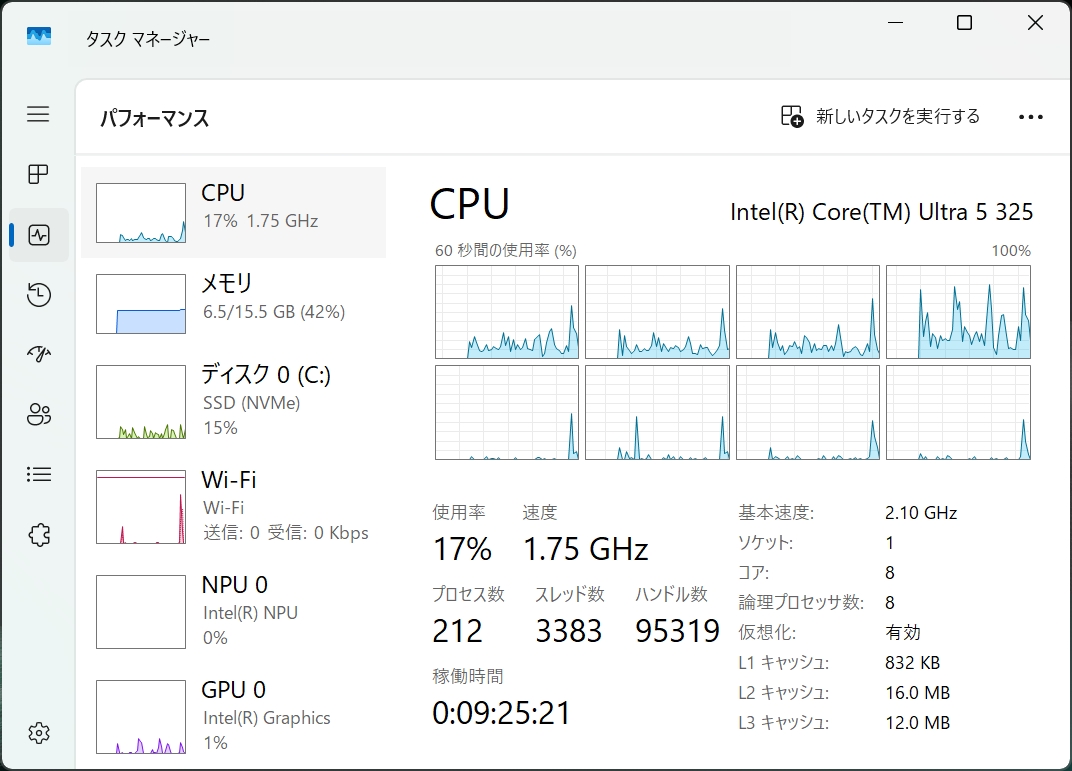The width and height of the screenshot is (1072, 771).
Task: Expand the three-dots more options menu
Action: click(1030, 117)
